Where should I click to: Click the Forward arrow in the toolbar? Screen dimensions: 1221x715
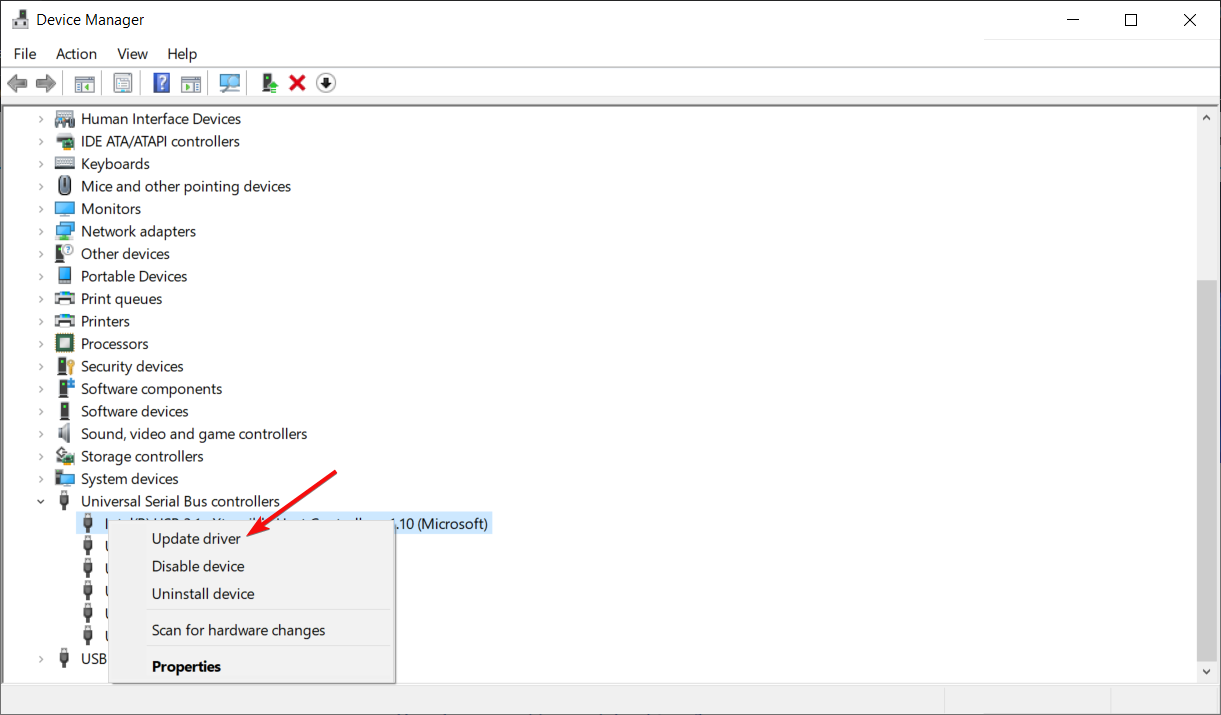pyautogui.click(x=45, y=83)
